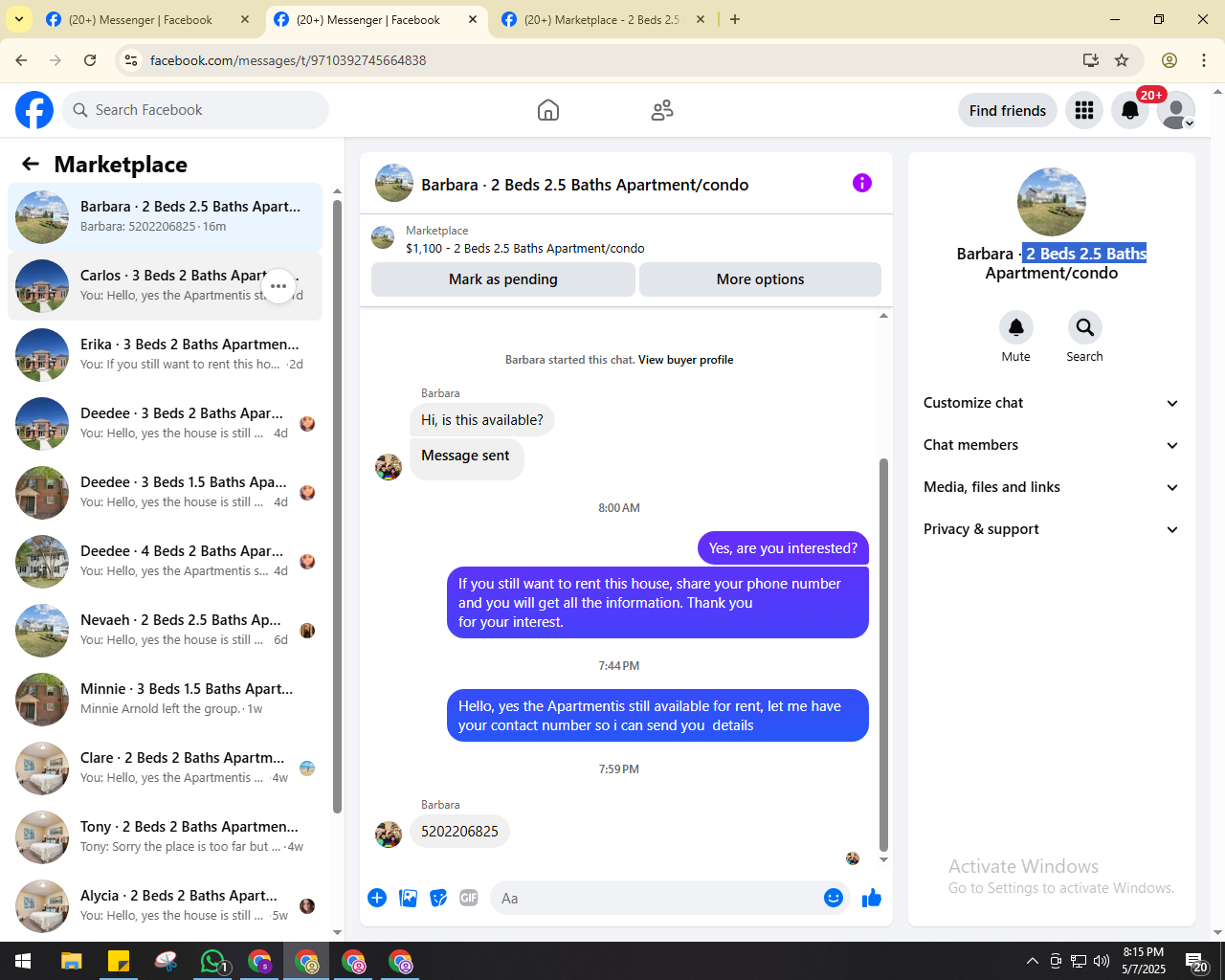Viewport: 1225px width, 980px height.
Task: Select the active Messenger tab
Action: coord(376,19)
